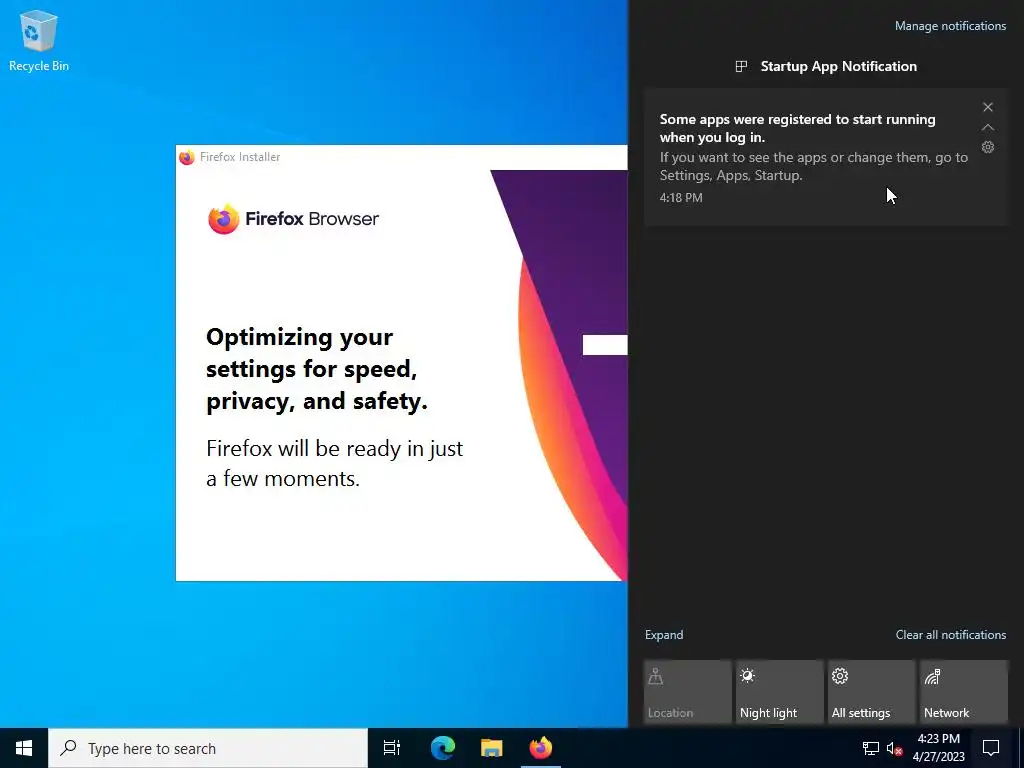Click the Type here to search box

(208, 748)
